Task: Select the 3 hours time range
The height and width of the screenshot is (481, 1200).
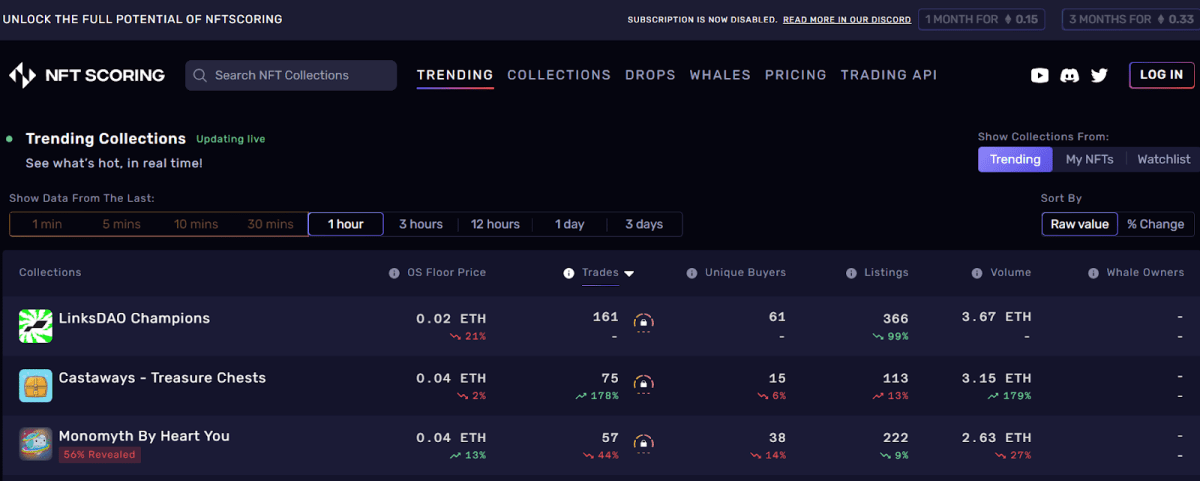Action: [421, 224]
